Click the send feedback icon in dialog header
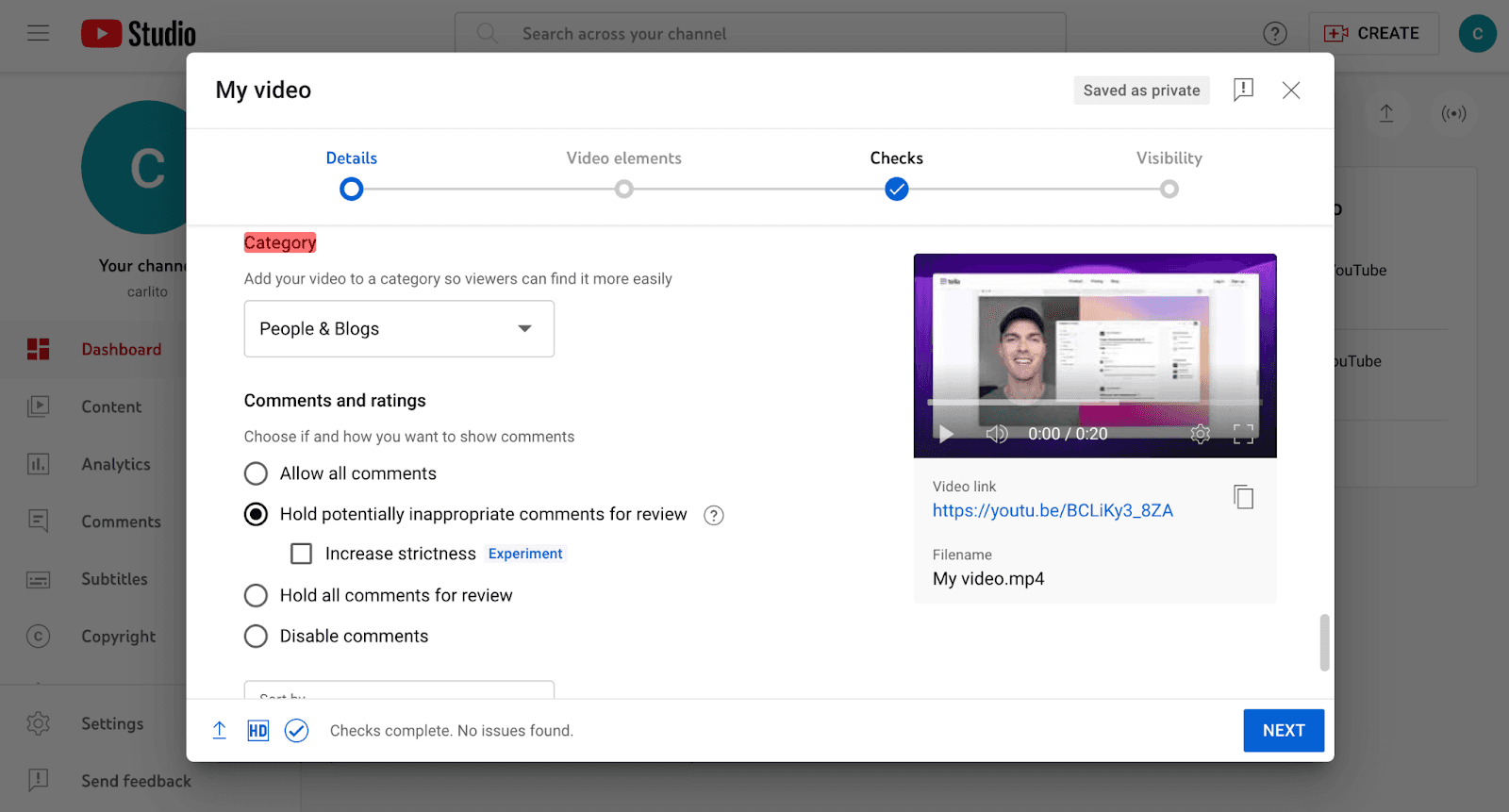 pyautogui.click(x=1243, y=90)
